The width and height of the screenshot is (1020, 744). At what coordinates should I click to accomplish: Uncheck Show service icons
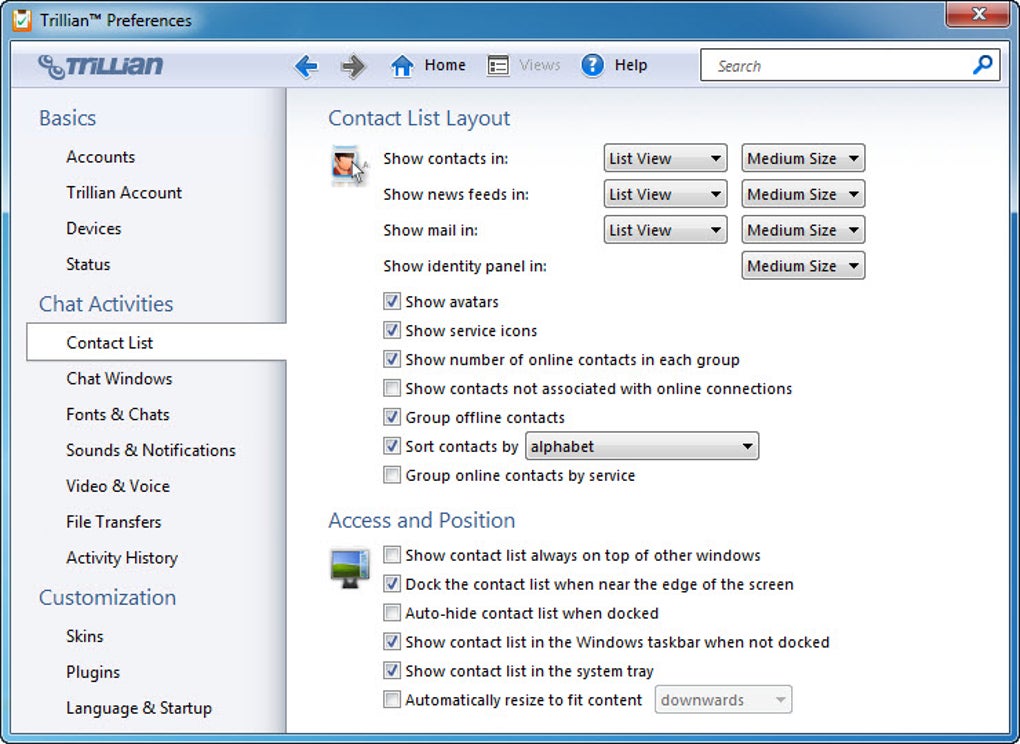[392, 330]
